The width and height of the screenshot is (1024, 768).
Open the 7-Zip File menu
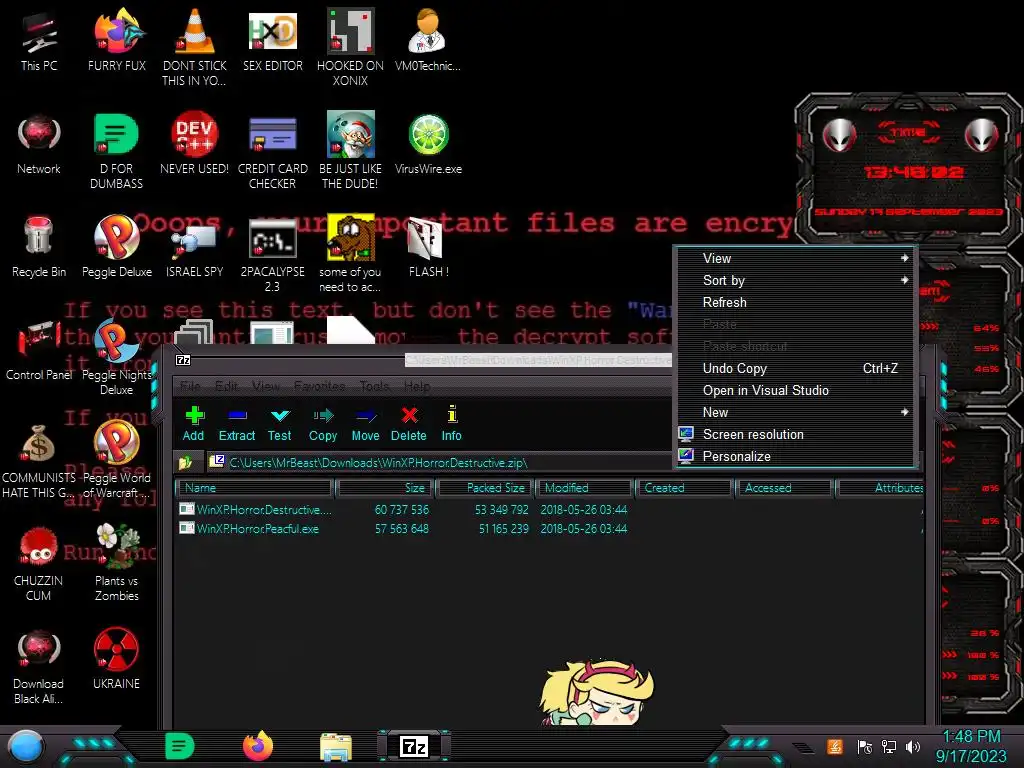(190, 386)
